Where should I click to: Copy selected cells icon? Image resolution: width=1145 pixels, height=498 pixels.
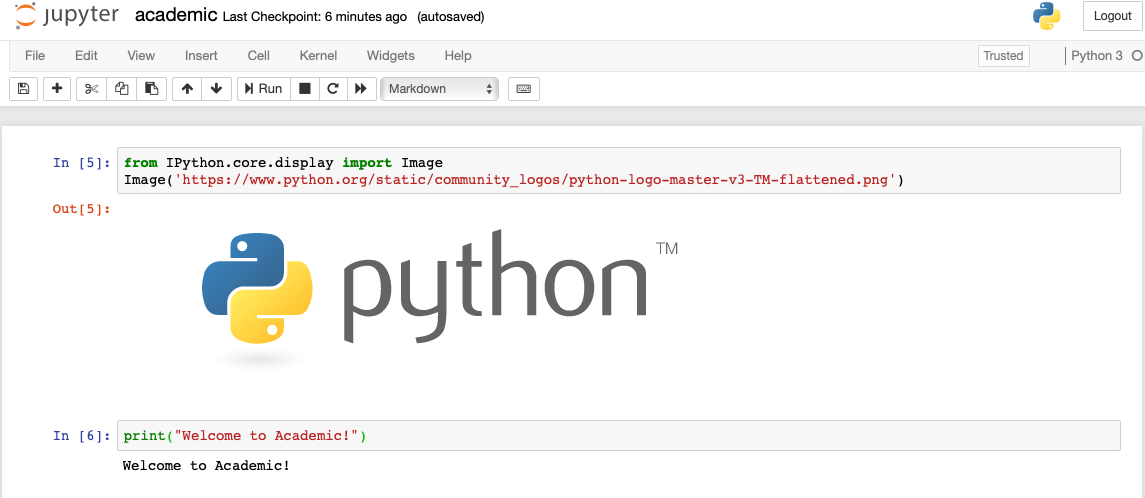click(x=121, y=89)
